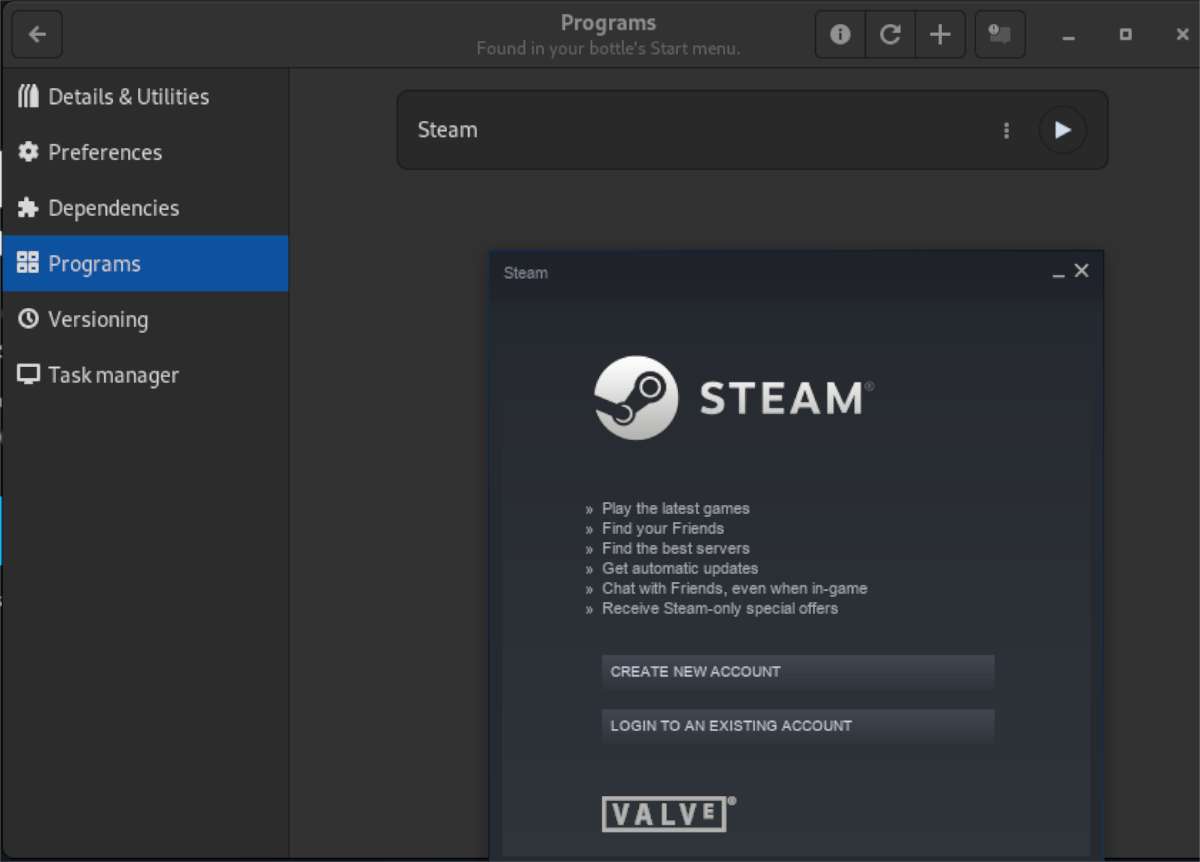Open Preferences in sidebar
The width and height of the screenshot is (1200, 862).
click(145, 152)
